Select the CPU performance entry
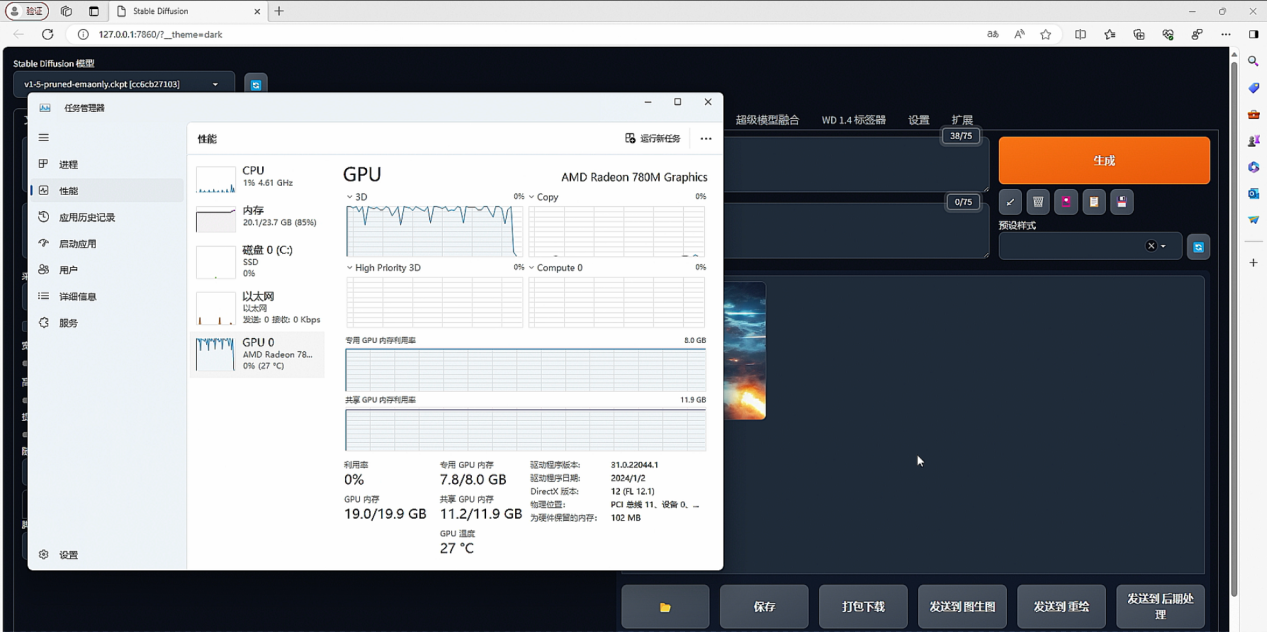Image resolution: width=1267 pixels, height=632 pixels. [x=257, y=177]
